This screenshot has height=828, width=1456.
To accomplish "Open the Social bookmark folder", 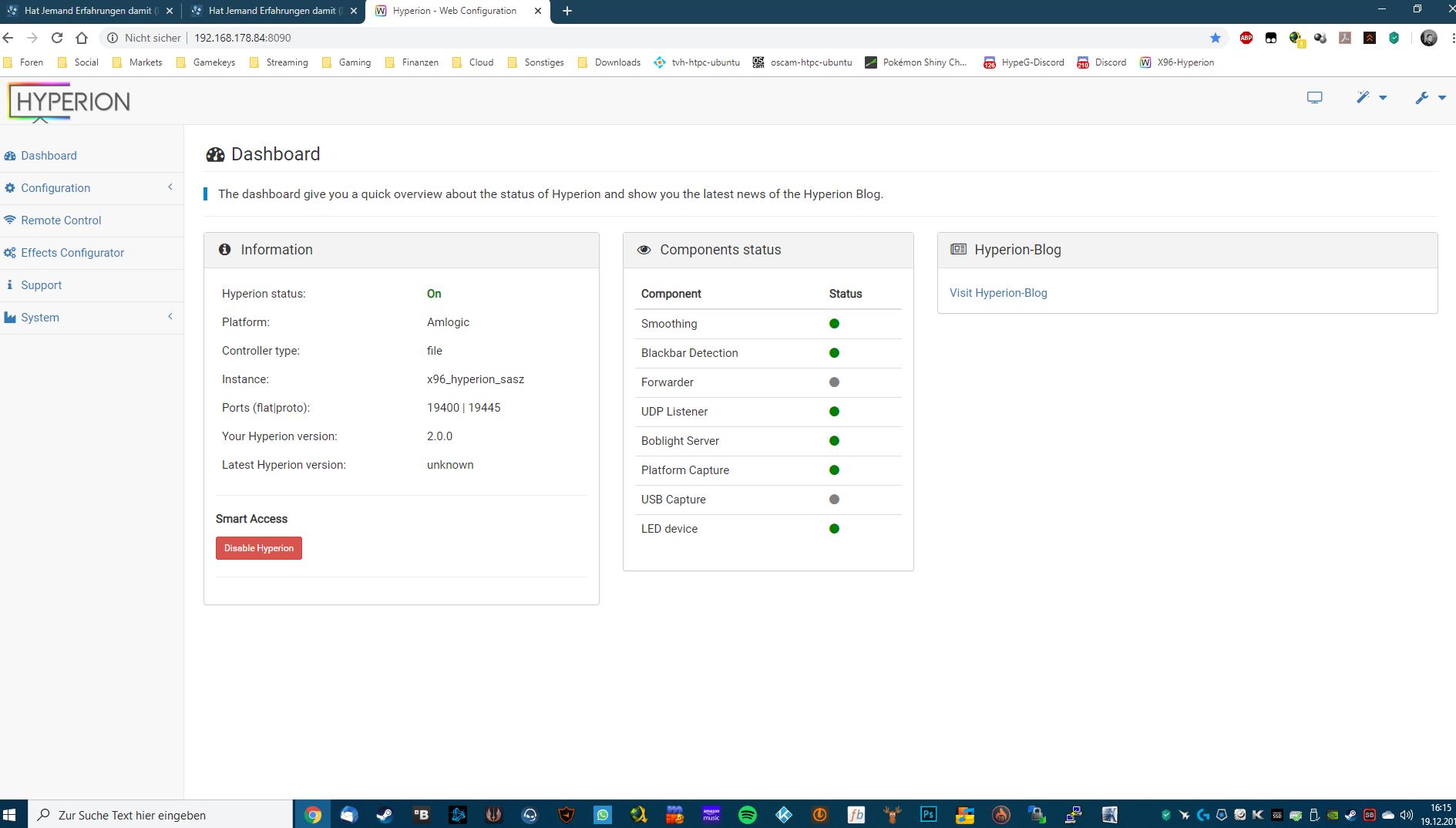I will [79, 62].
